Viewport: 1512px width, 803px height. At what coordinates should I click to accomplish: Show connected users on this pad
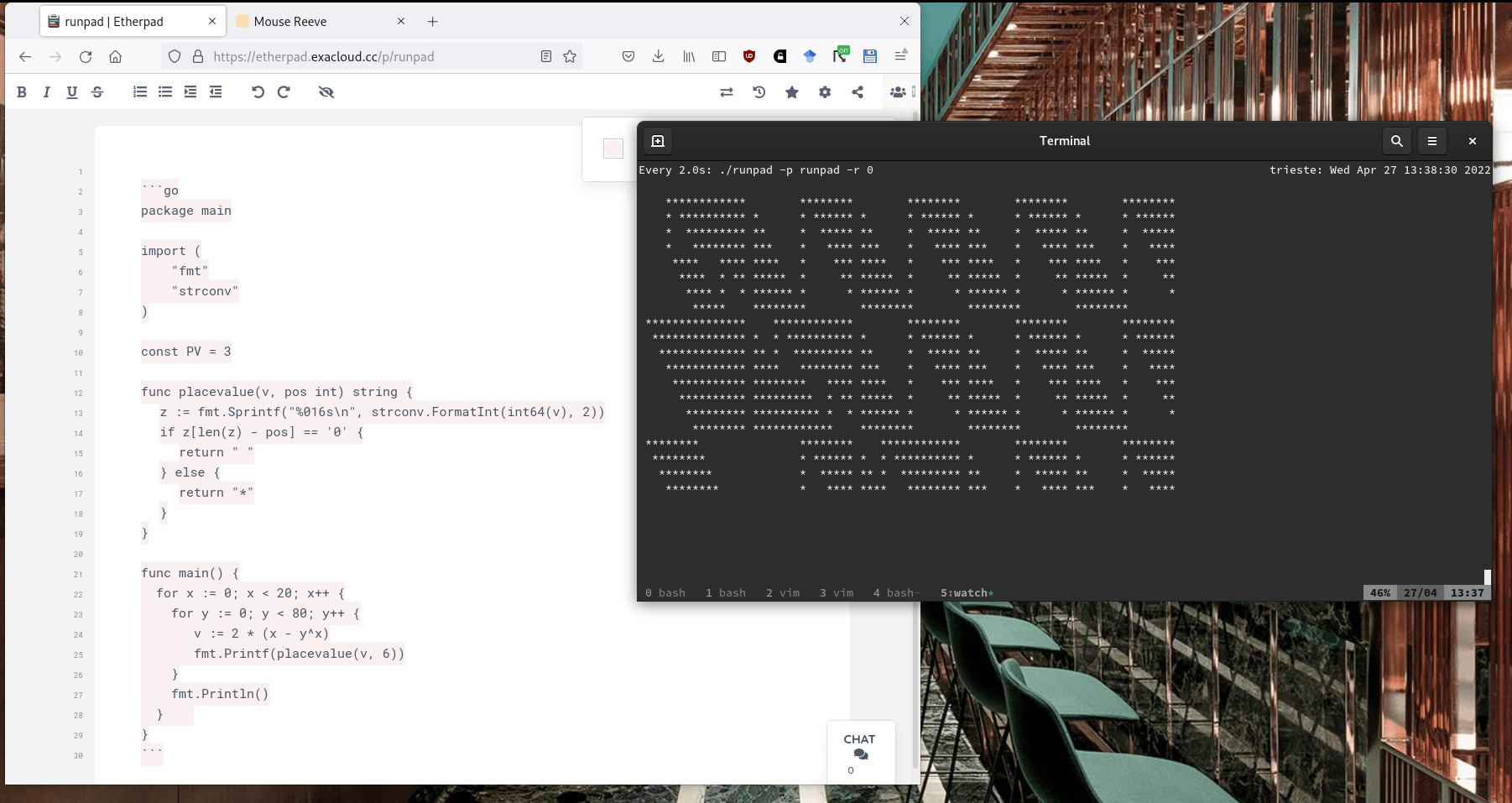point(898,92)
